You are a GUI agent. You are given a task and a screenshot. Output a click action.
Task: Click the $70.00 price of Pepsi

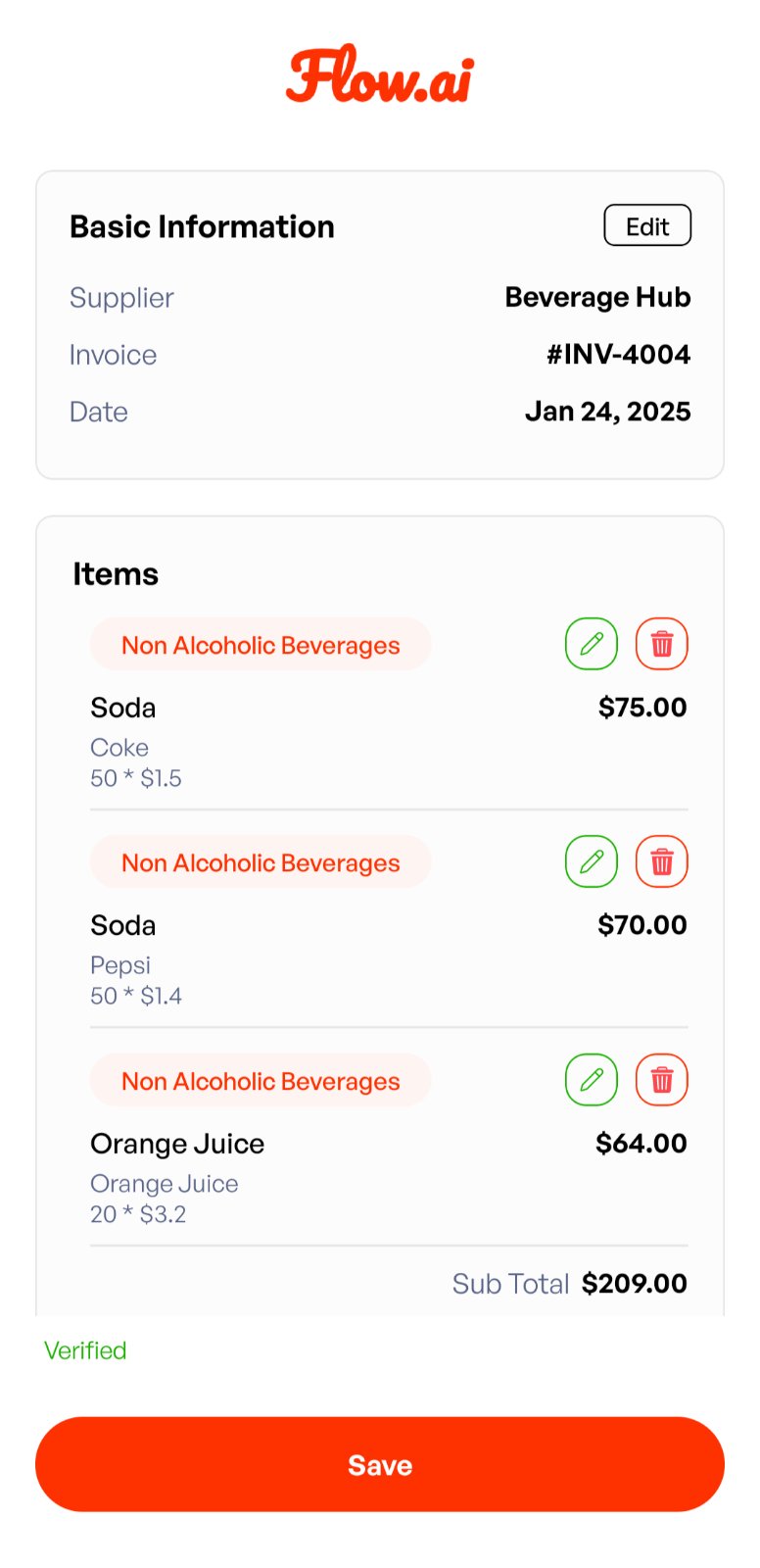point(642,924)
